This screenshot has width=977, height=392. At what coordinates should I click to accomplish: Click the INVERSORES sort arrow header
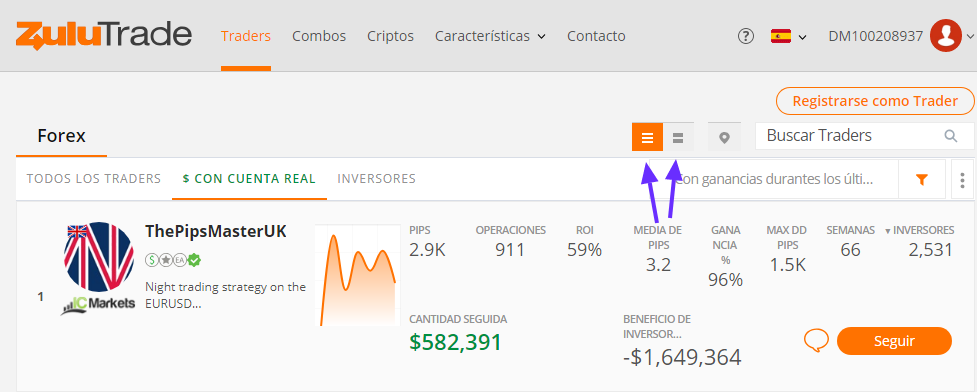click(x=919, y=230)
